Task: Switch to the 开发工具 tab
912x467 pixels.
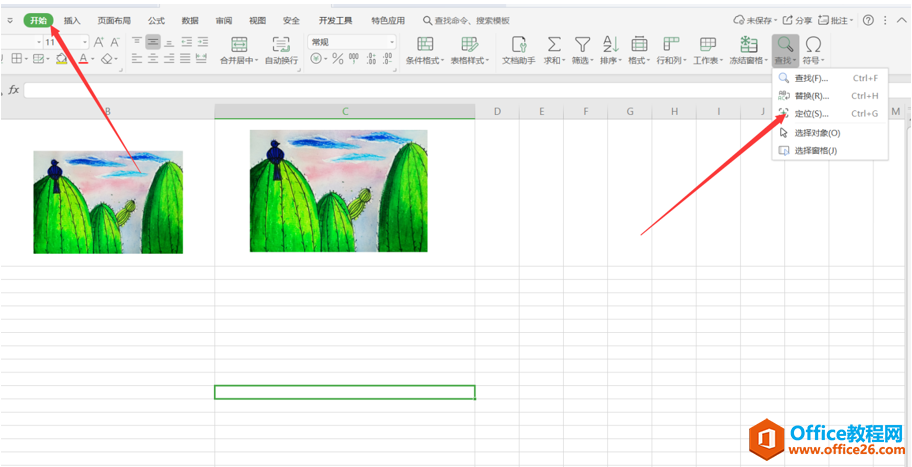Action: click(336, 20)
